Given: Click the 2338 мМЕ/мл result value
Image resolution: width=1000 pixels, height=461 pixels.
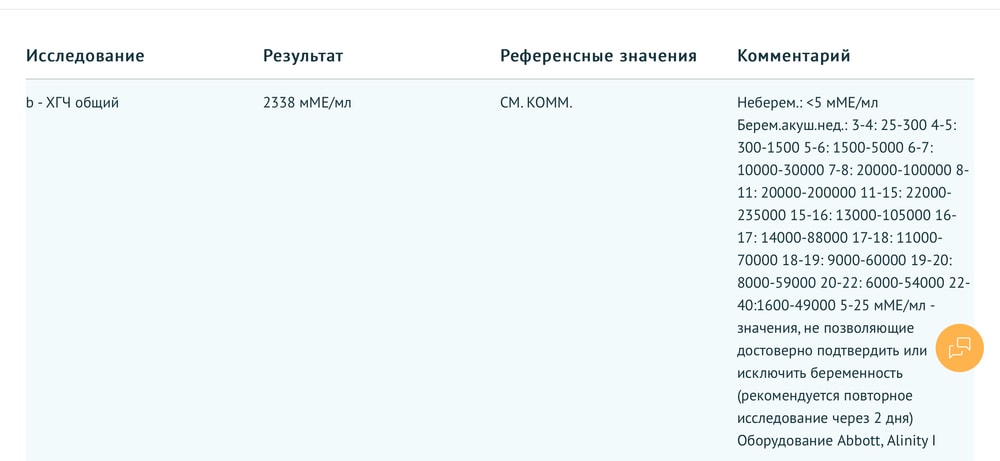Looking at the screenshot, I should point(307,103).
